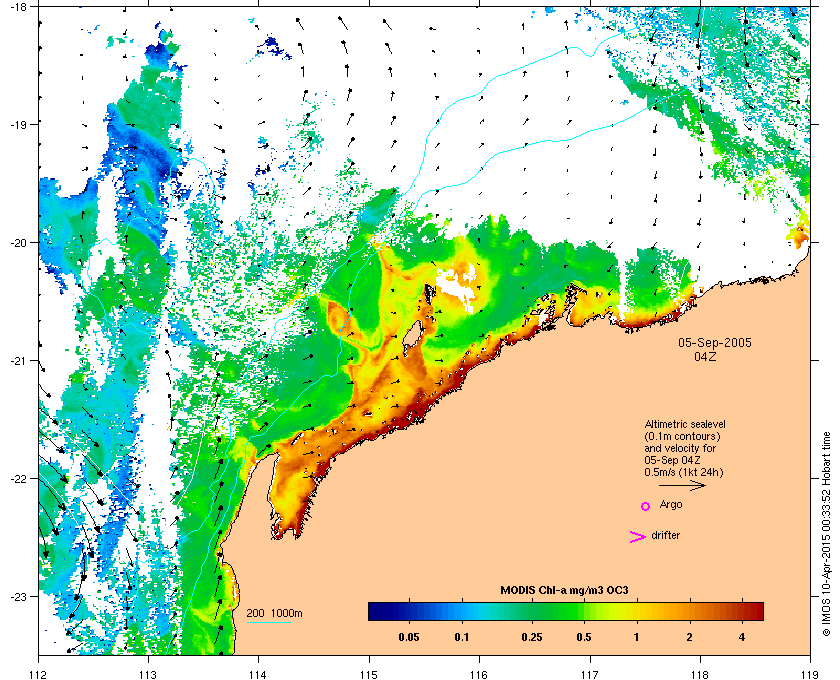Click the 'MODIS Chl-a mg/m3 OC3' colorbar title

coord(564,591)
